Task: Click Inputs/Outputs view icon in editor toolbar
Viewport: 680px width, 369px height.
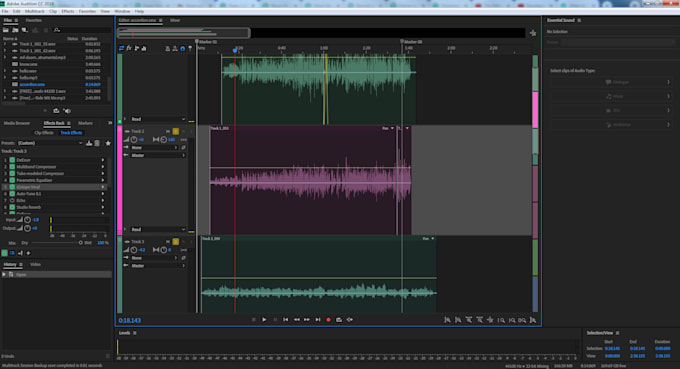Action: pos(121,48)
